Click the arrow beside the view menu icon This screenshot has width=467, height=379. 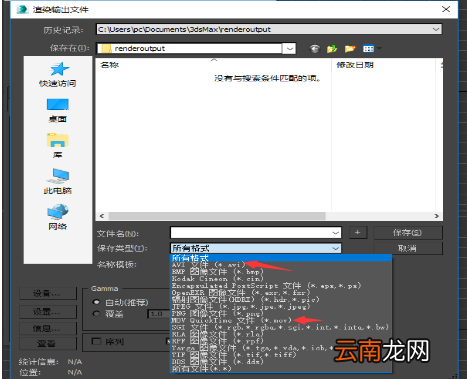[x=379, y=49]
